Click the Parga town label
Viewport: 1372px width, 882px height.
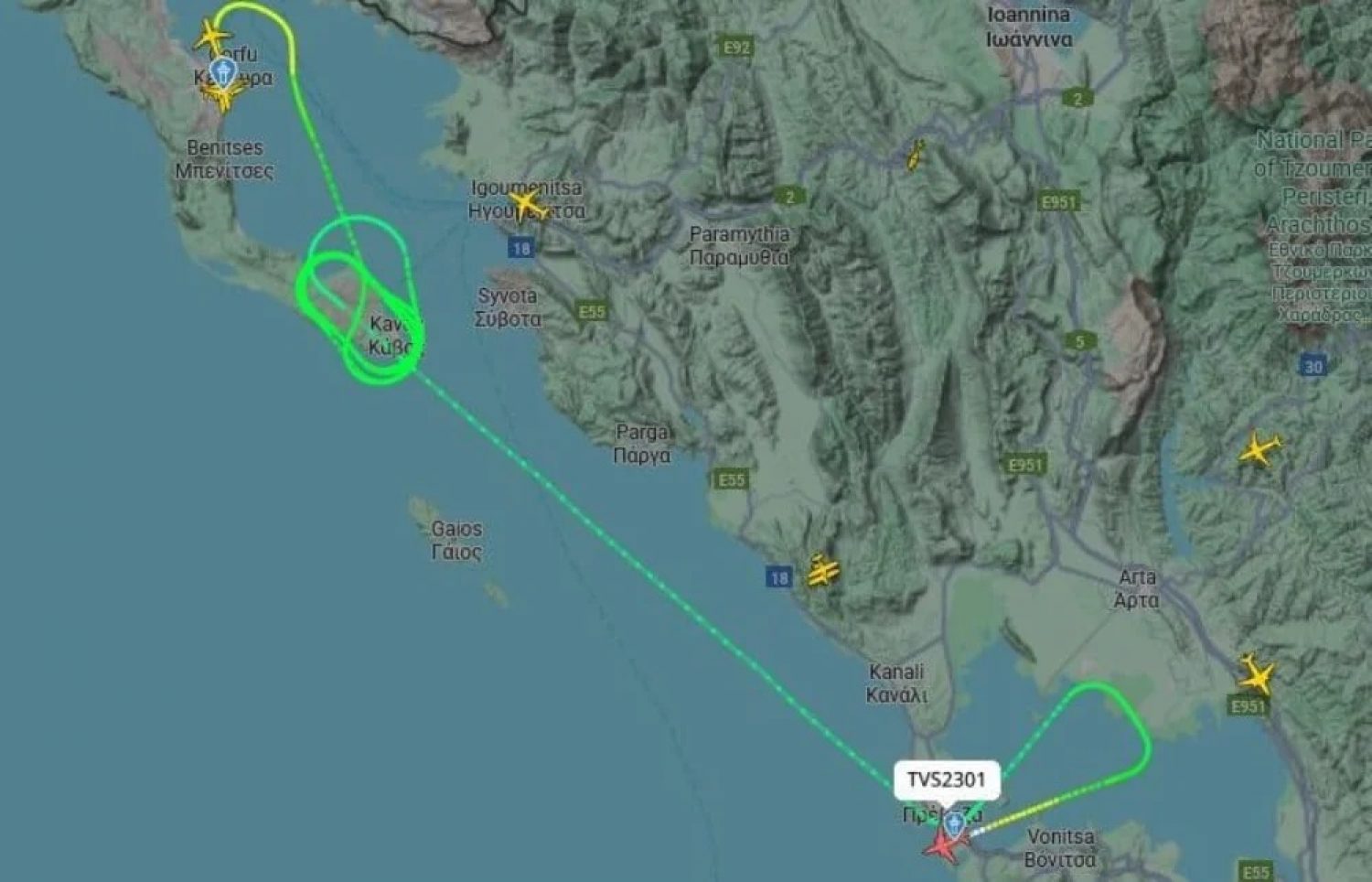641,443
